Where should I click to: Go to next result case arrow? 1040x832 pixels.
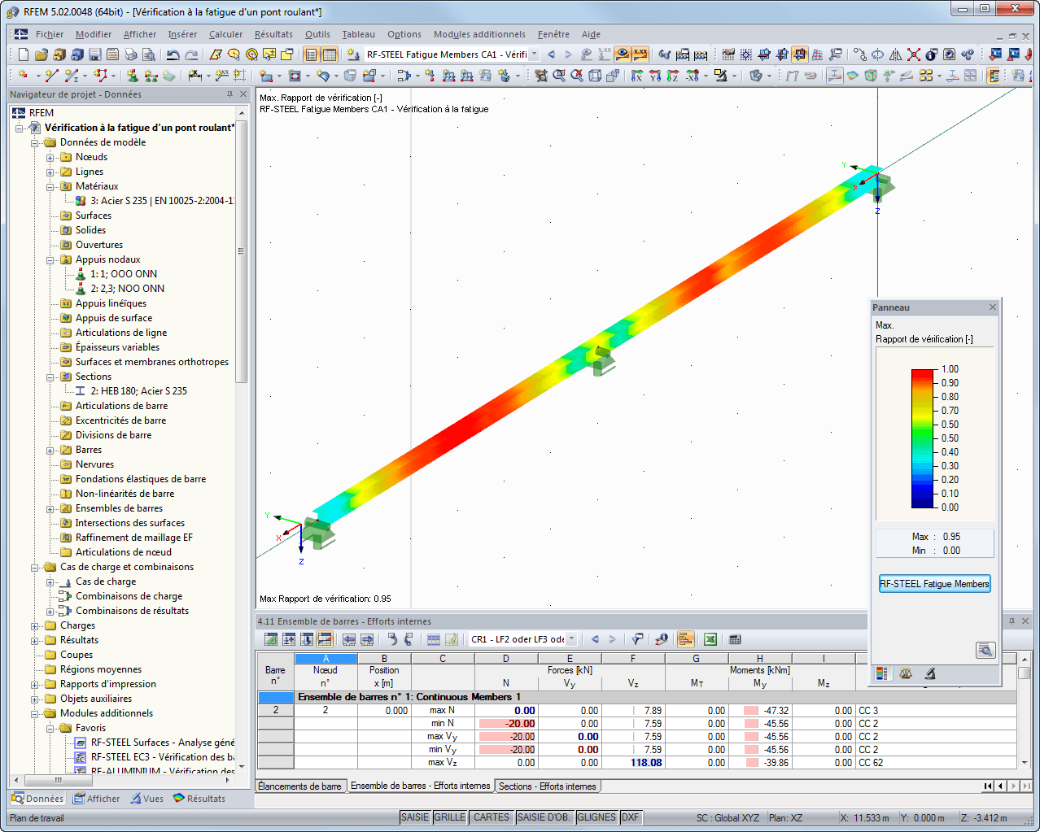click(x=568, y=54)
